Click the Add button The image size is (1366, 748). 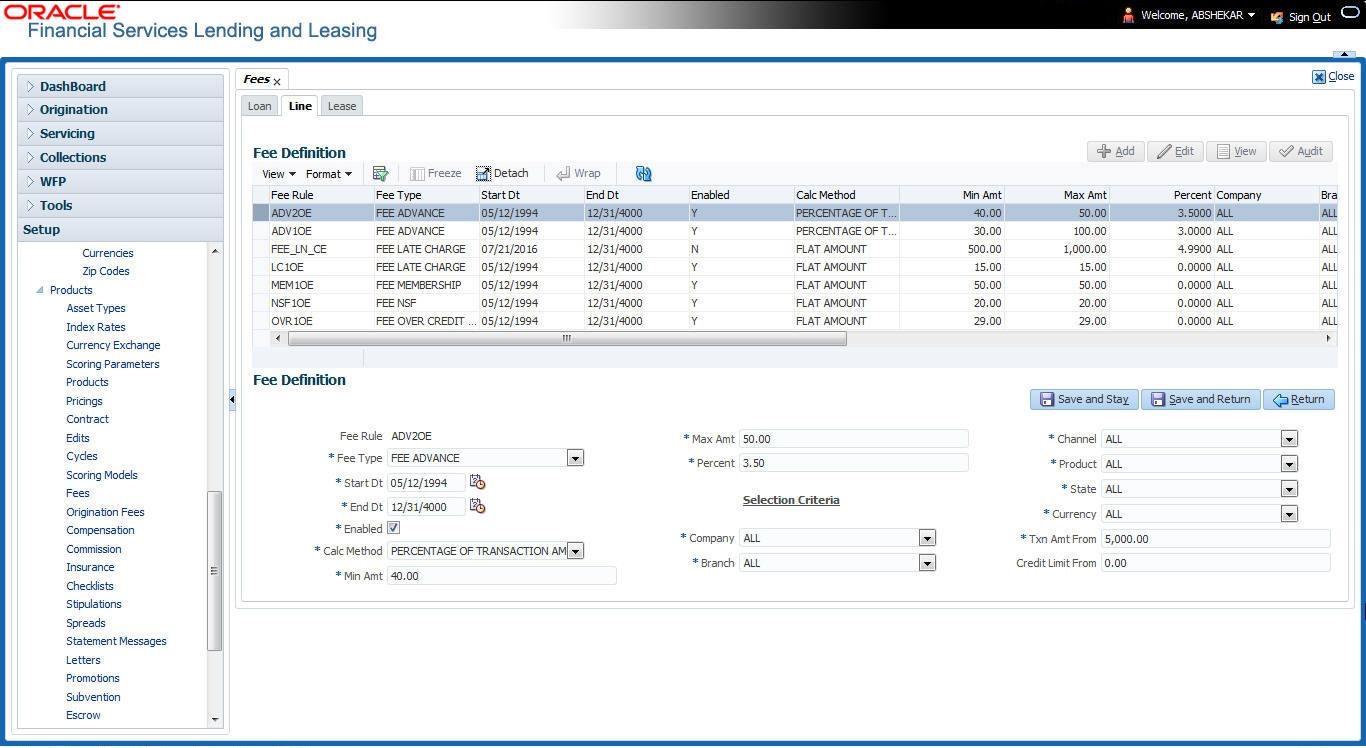click(1116, 151)
